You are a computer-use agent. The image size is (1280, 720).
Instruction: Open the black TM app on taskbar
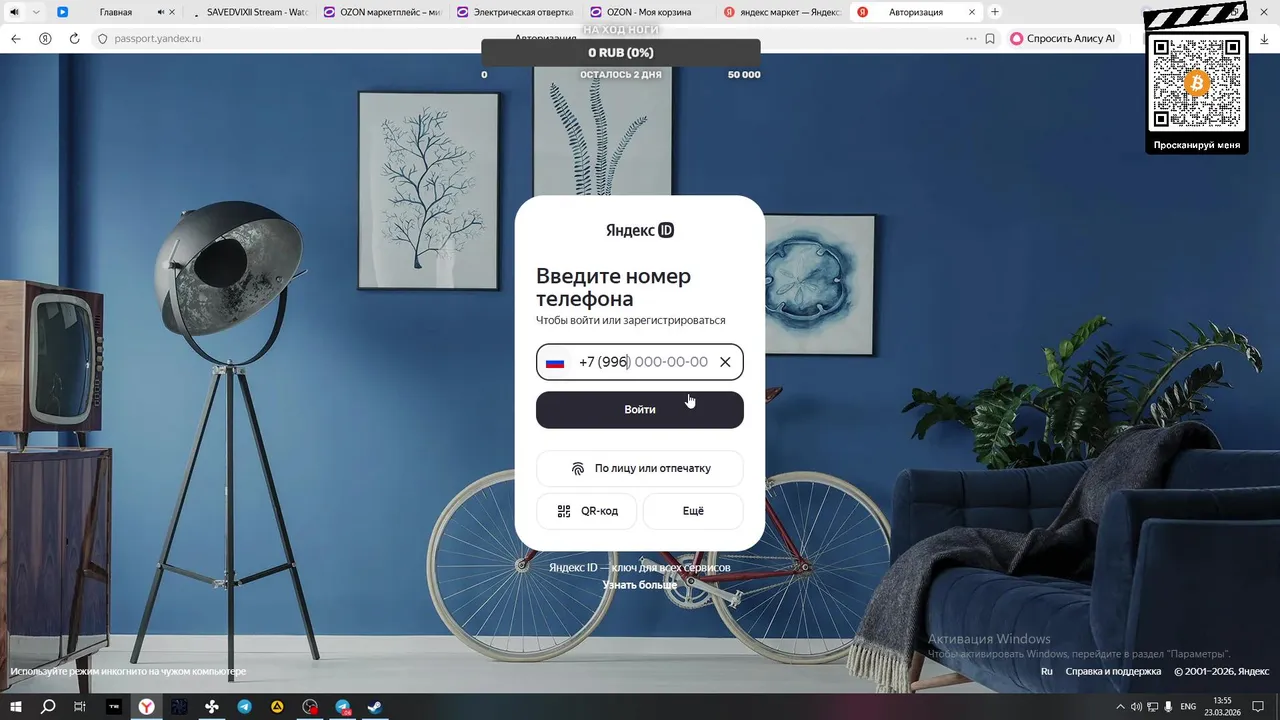[x=113, y=706]
